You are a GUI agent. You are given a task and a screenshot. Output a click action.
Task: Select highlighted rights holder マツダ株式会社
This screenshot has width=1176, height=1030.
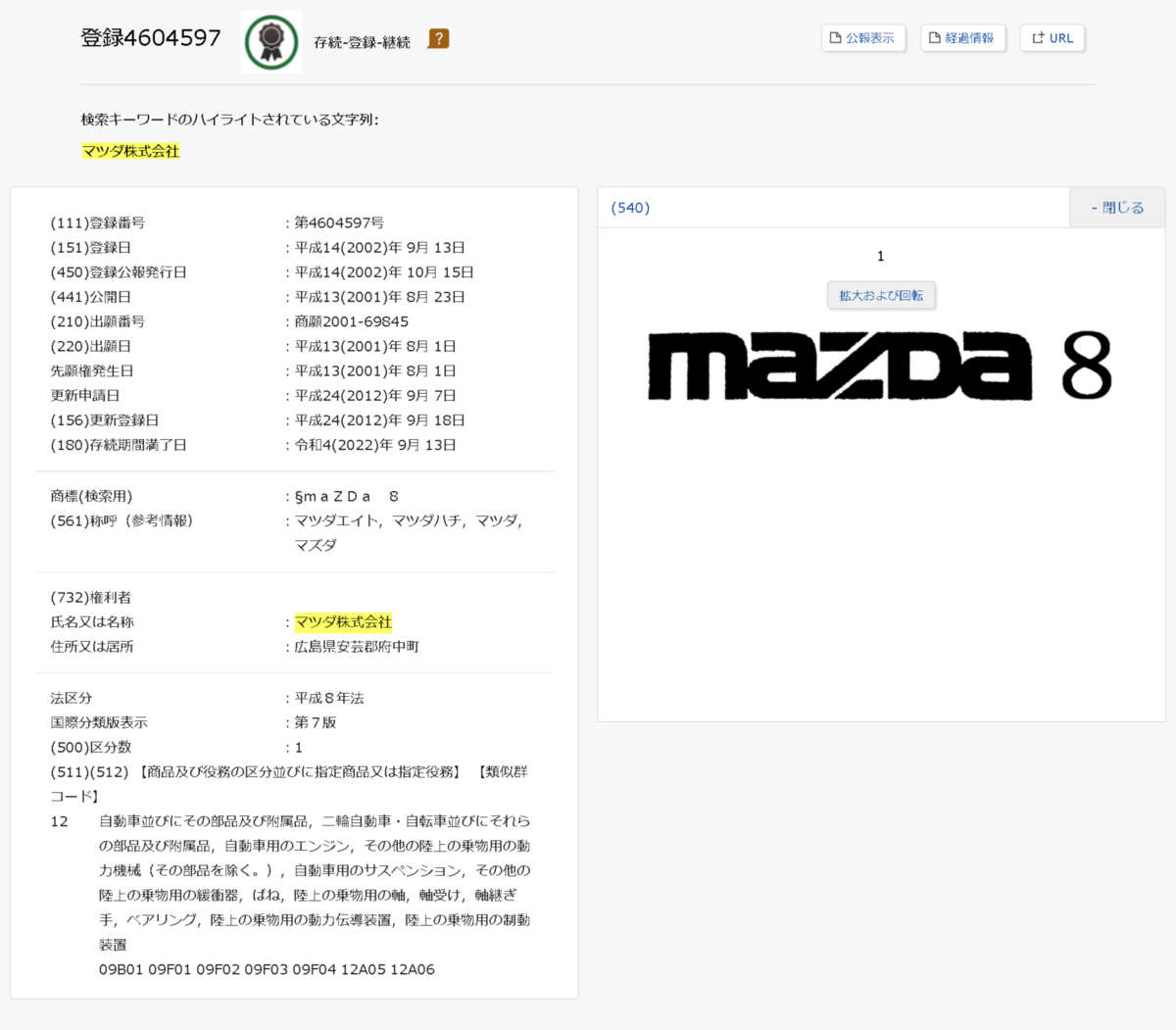pyautogui.click(x=343, y=621)
